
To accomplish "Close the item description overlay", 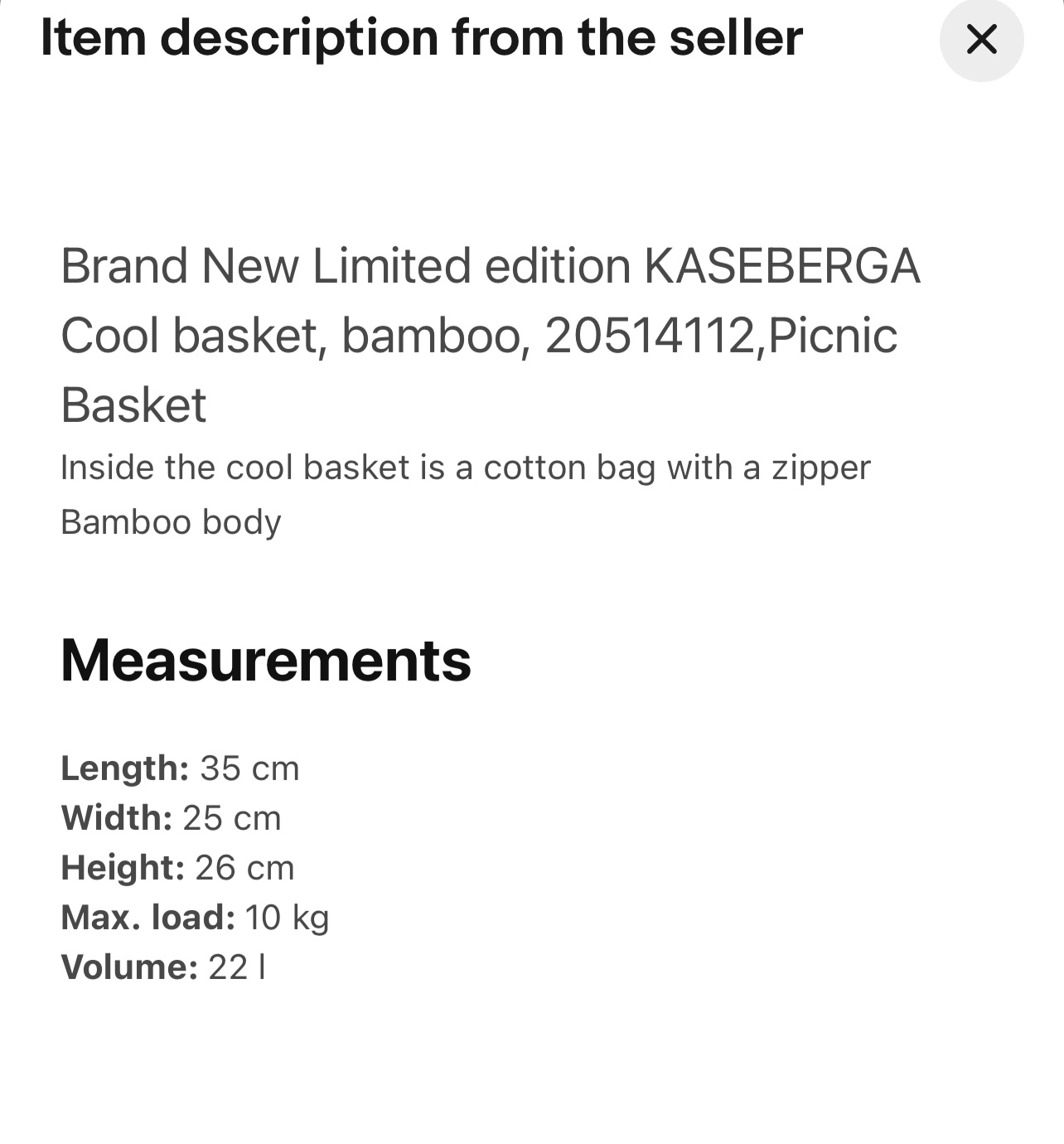I will pos(981,40).
